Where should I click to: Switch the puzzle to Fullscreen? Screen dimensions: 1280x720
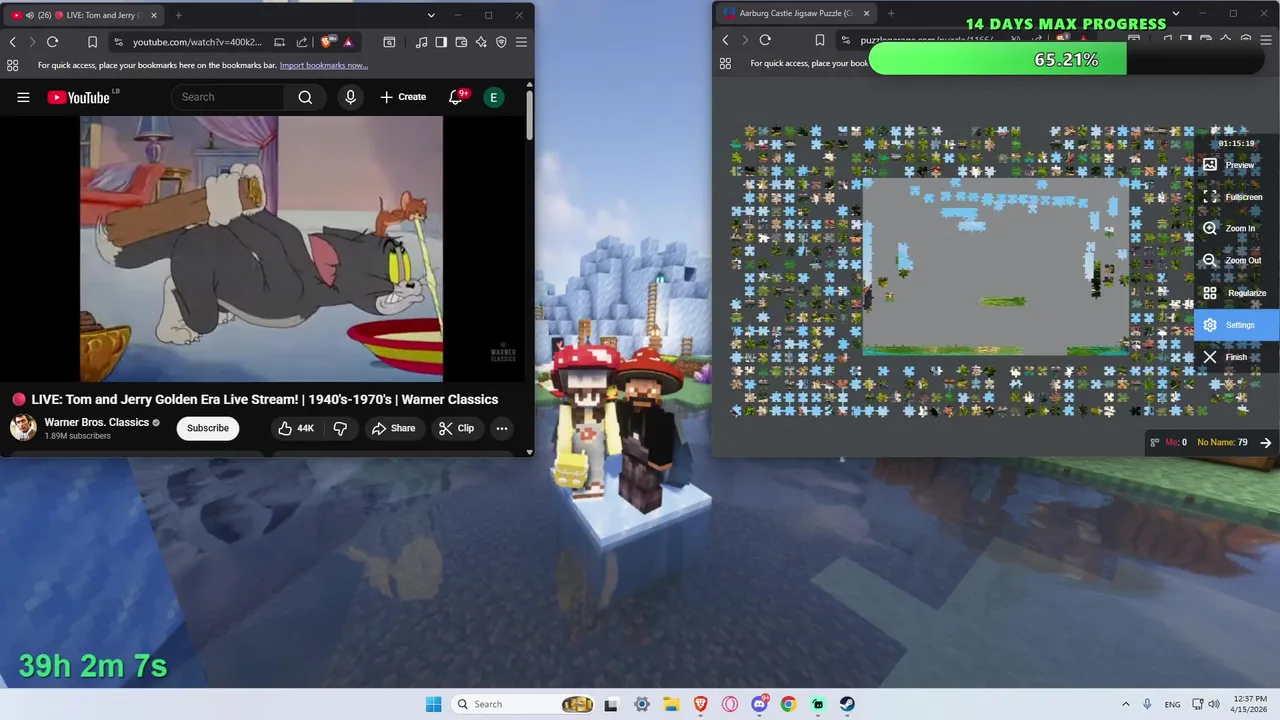[1237, 197]
